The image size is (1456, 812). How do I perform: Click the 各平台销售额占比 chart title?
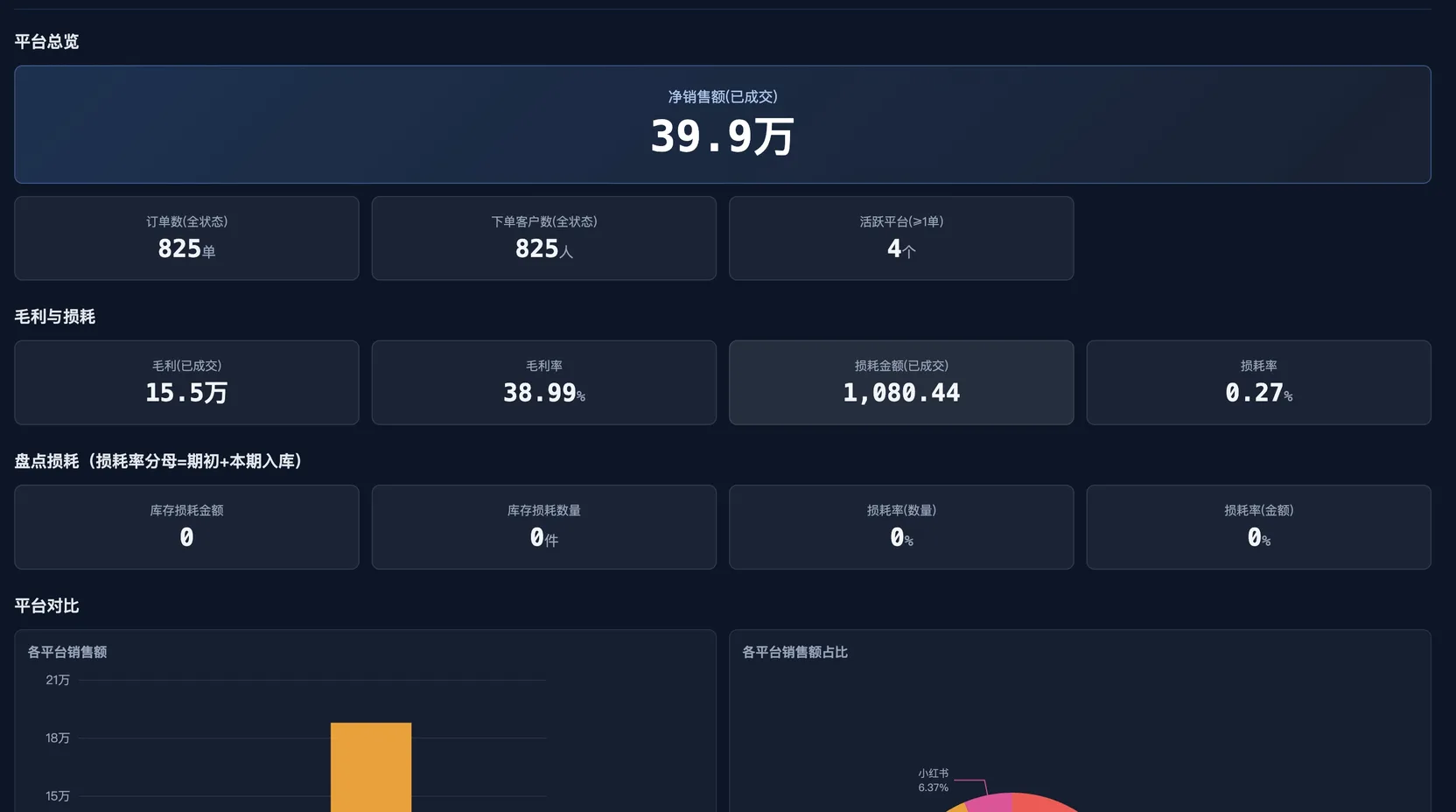coord(794,652)
